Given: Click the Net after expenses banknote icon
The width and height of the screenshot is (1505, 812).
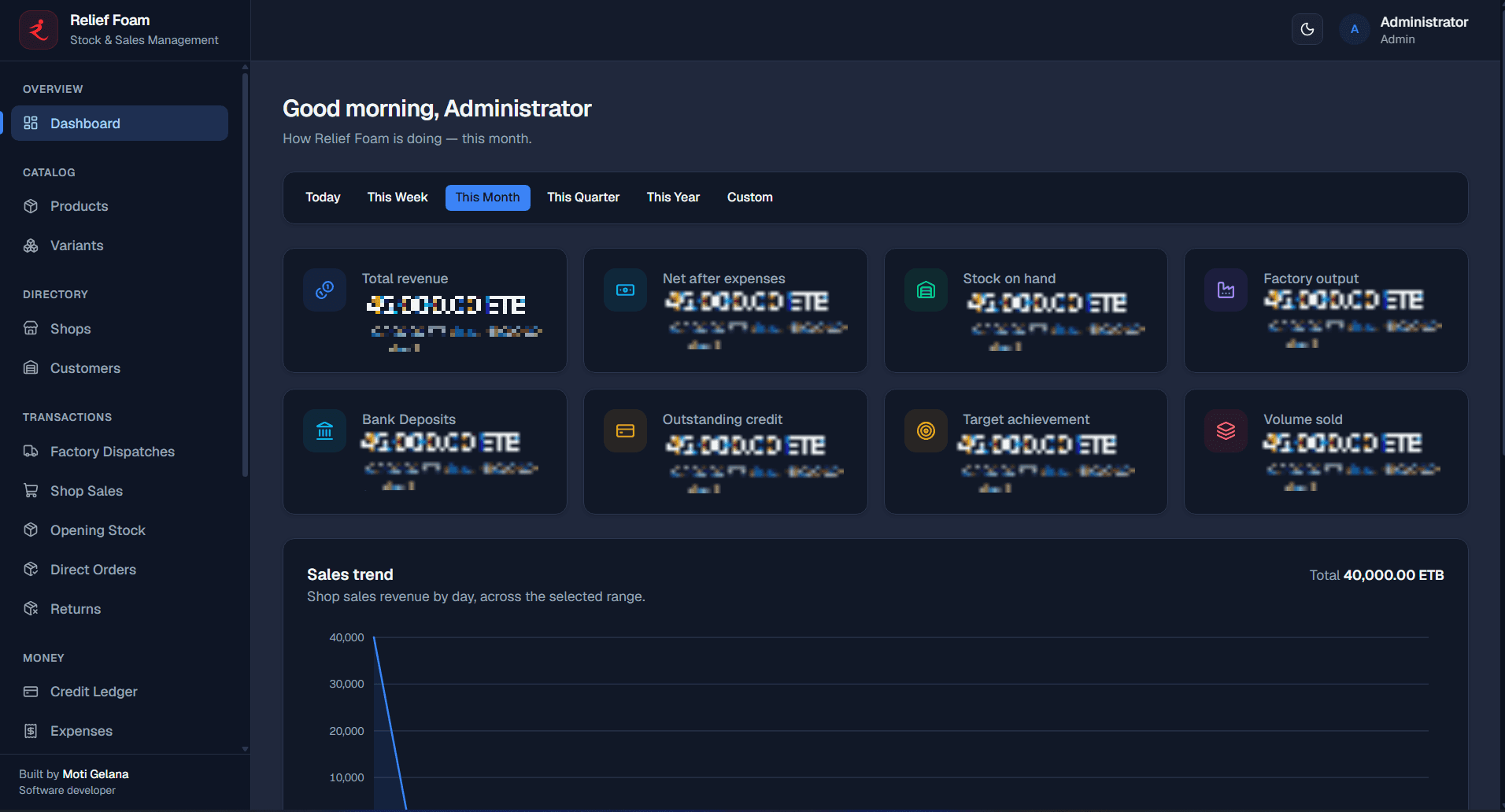Looking at the screenshot, I should pos(626,290).
